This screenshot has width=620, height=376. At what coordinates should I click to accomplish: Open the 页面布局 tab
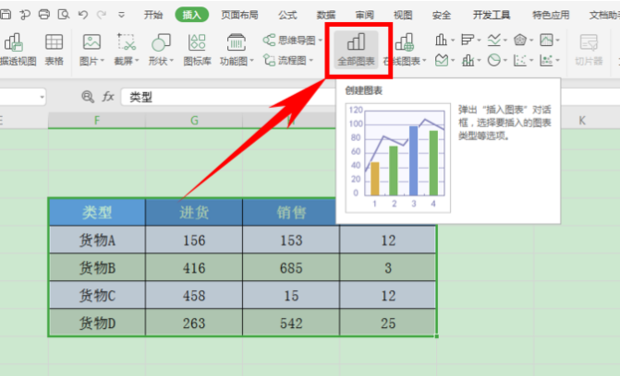click(x=240, y=15)
